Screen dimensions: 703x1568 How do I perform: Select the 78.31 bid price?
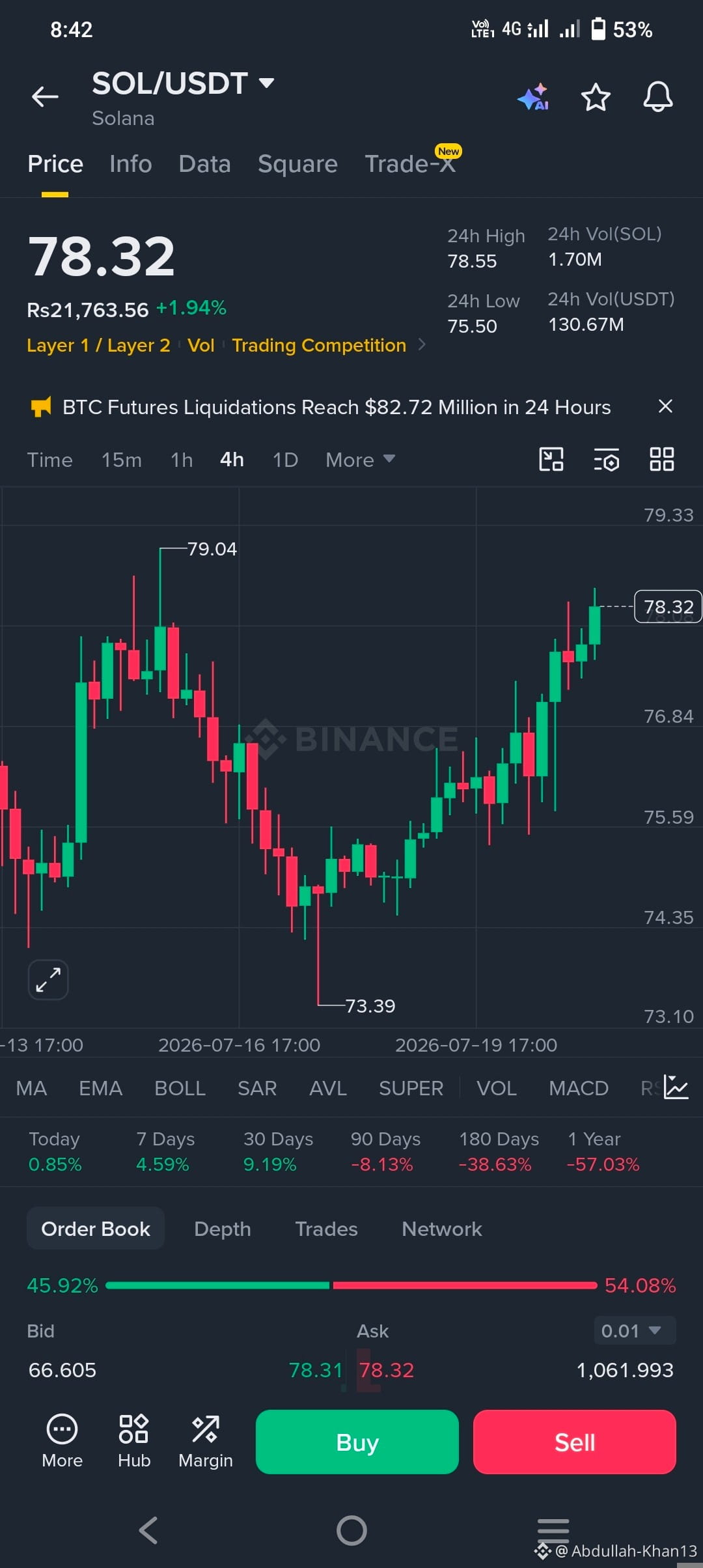click(315, 1370)
